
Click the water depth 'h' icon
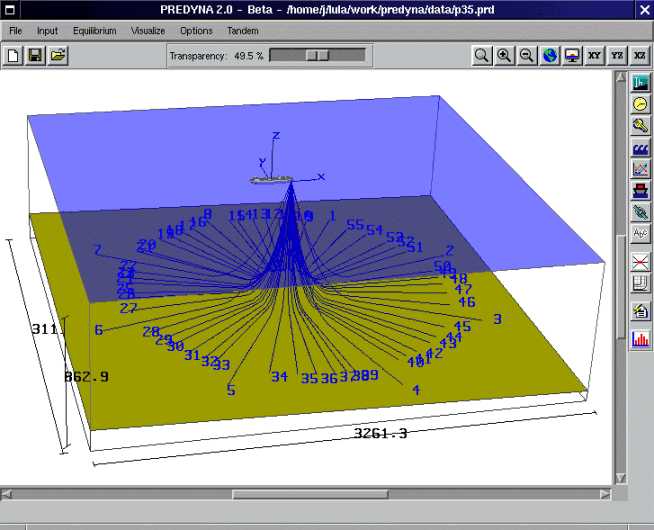click(640, 82)
